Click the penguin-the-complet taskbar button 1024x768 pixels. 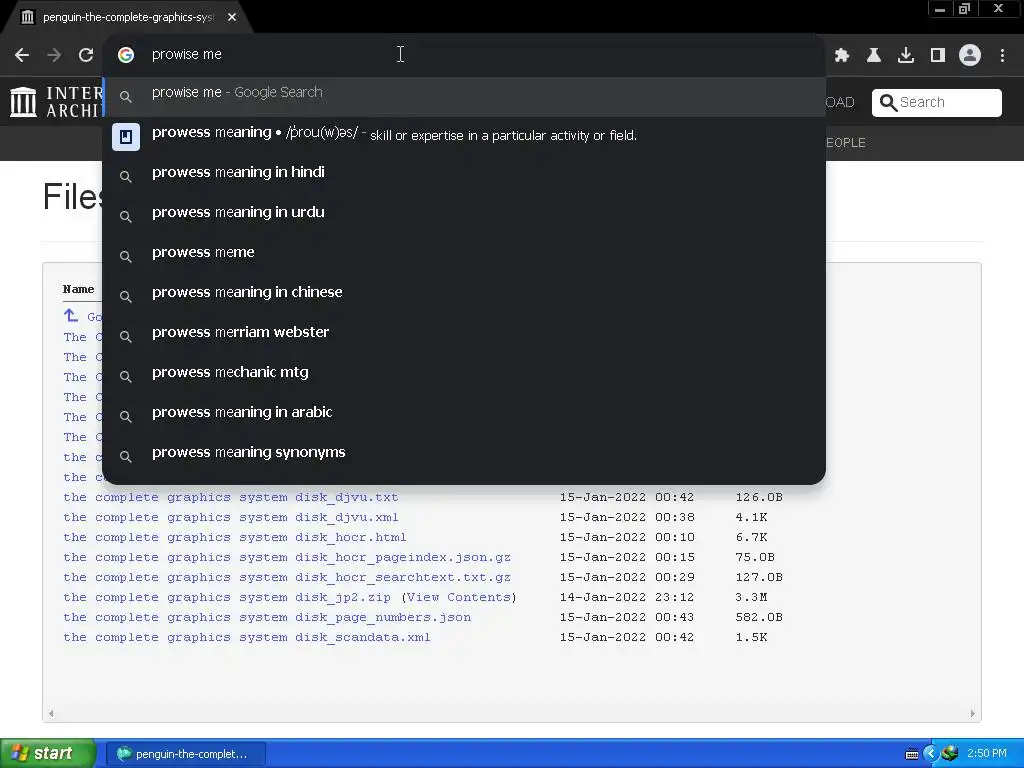point(185,754)
